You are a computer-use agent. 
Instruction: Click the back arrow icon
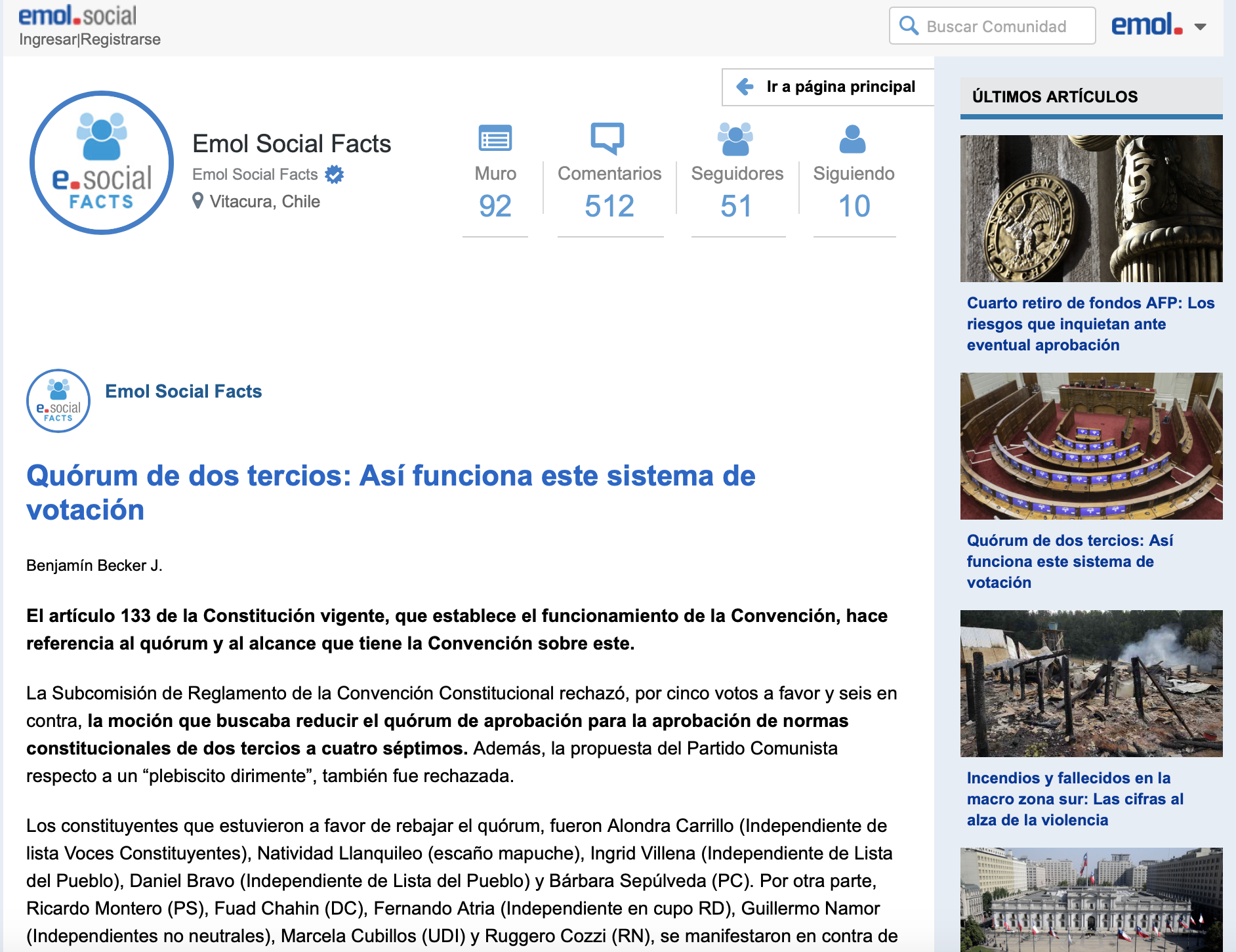point(745,87)
